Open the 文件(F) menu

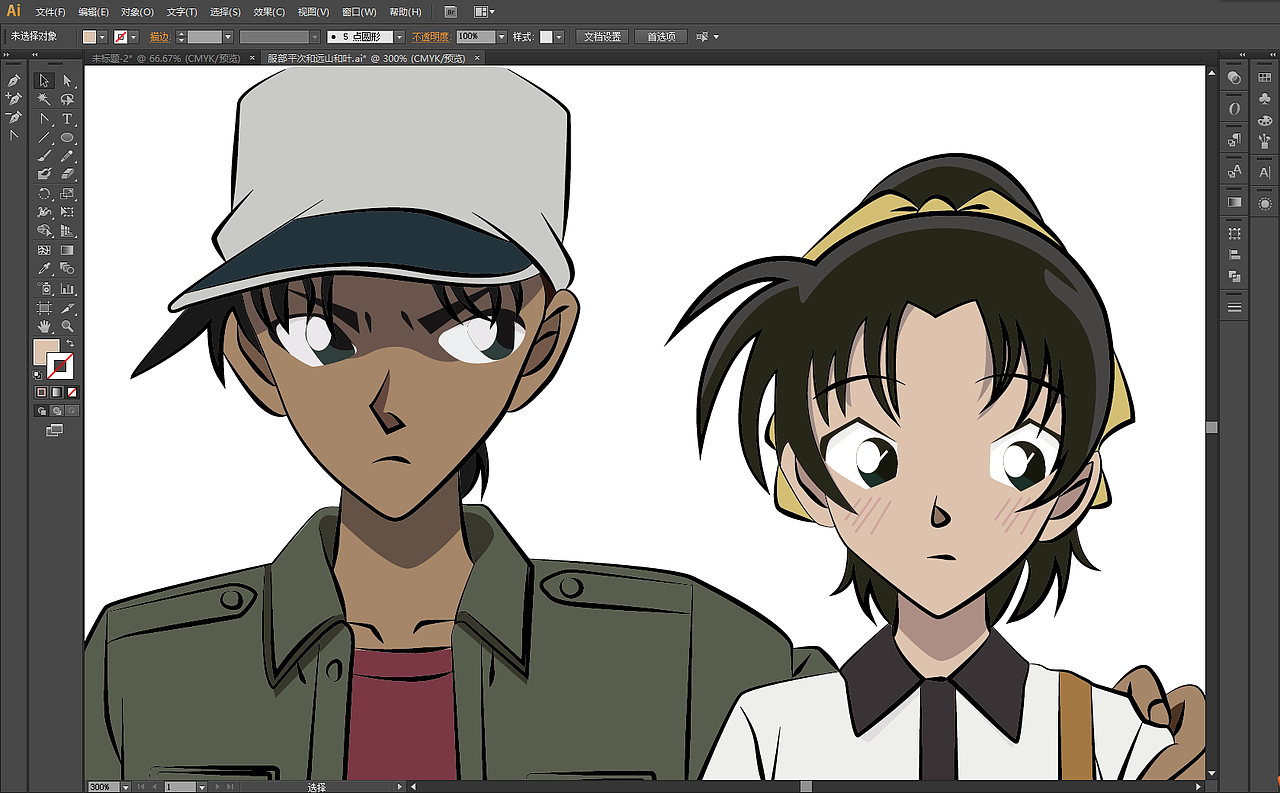pyautogui.click(x=50, y=12)
